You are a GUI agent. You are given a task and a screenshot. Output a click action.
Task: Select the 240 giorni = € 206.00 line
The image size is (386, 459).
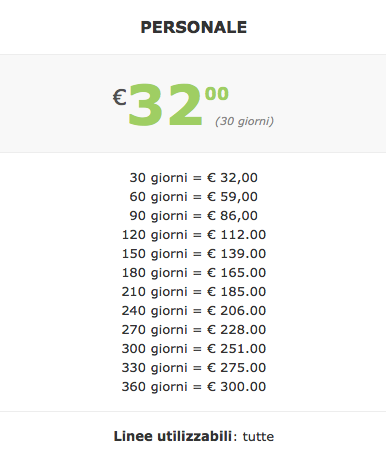coord(193,311)
